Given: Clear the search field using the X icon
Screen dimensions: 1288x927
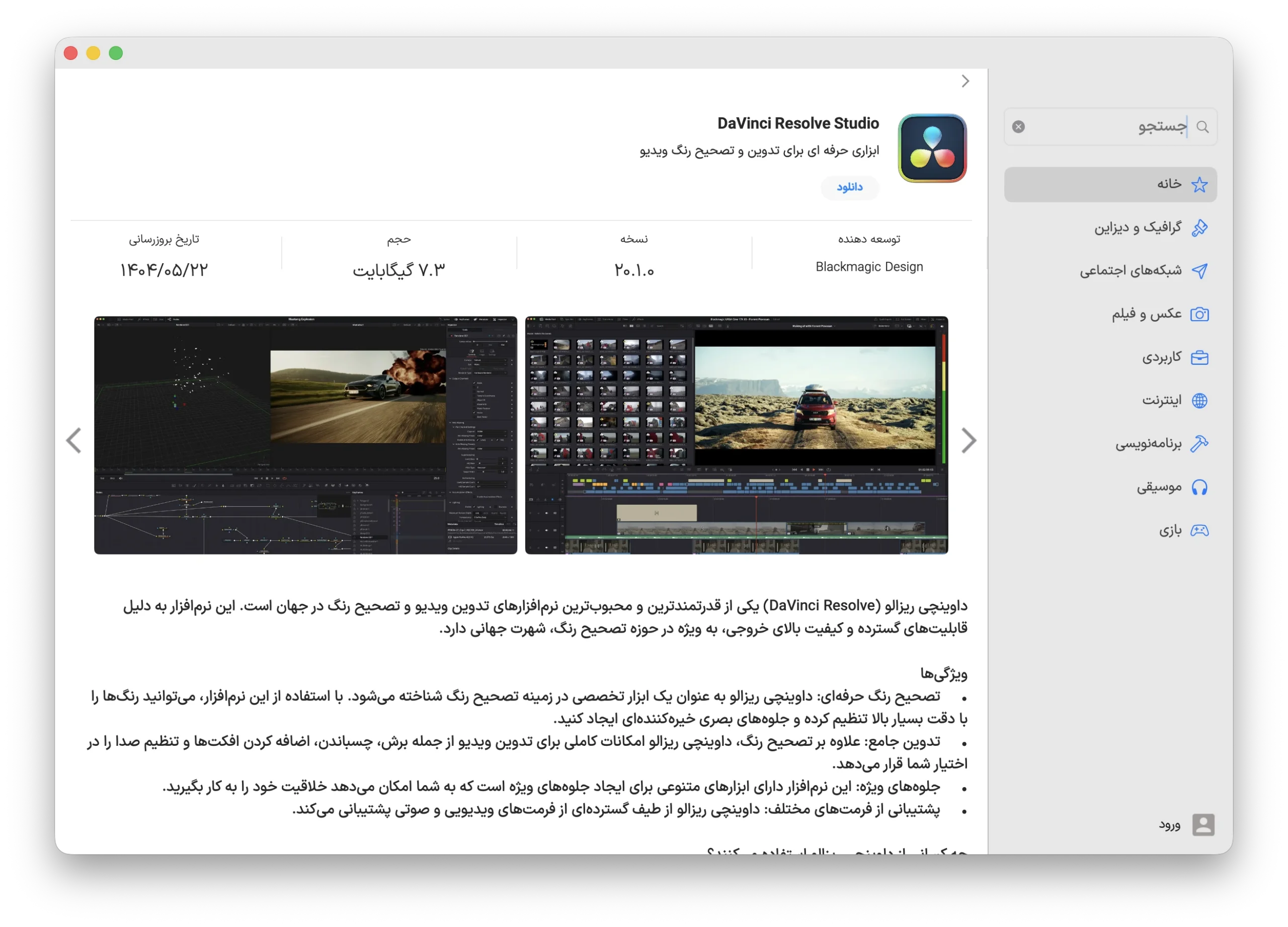Looking at the screenshot, I should (x=1018, y=126).
